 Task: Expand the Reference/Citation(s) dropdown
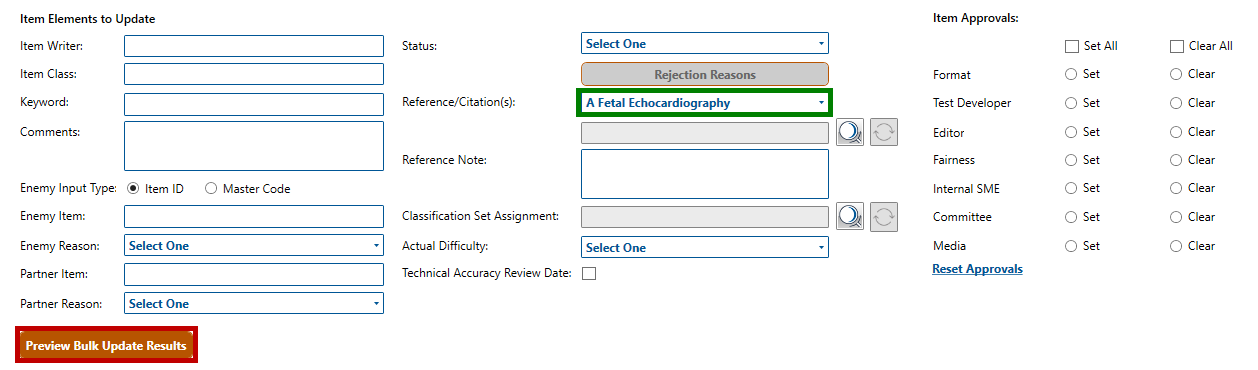click(705, 103)
